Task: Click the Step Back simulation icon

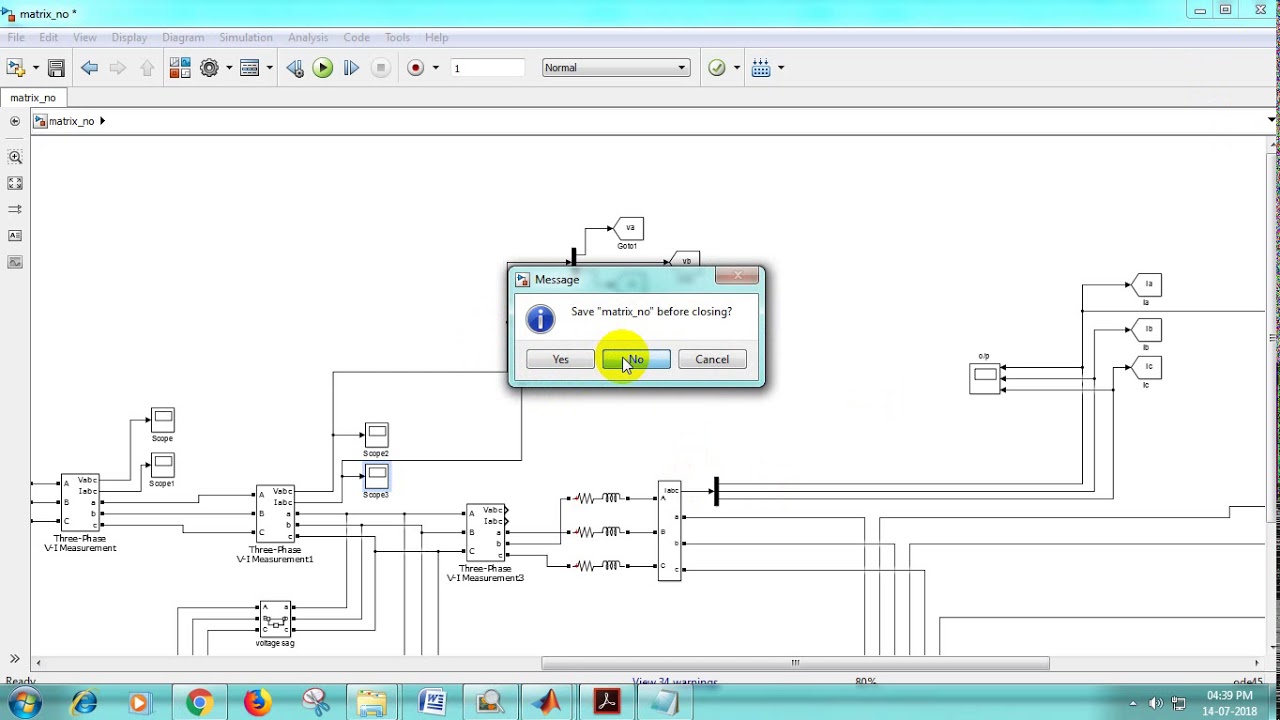Action: (294, 68)
